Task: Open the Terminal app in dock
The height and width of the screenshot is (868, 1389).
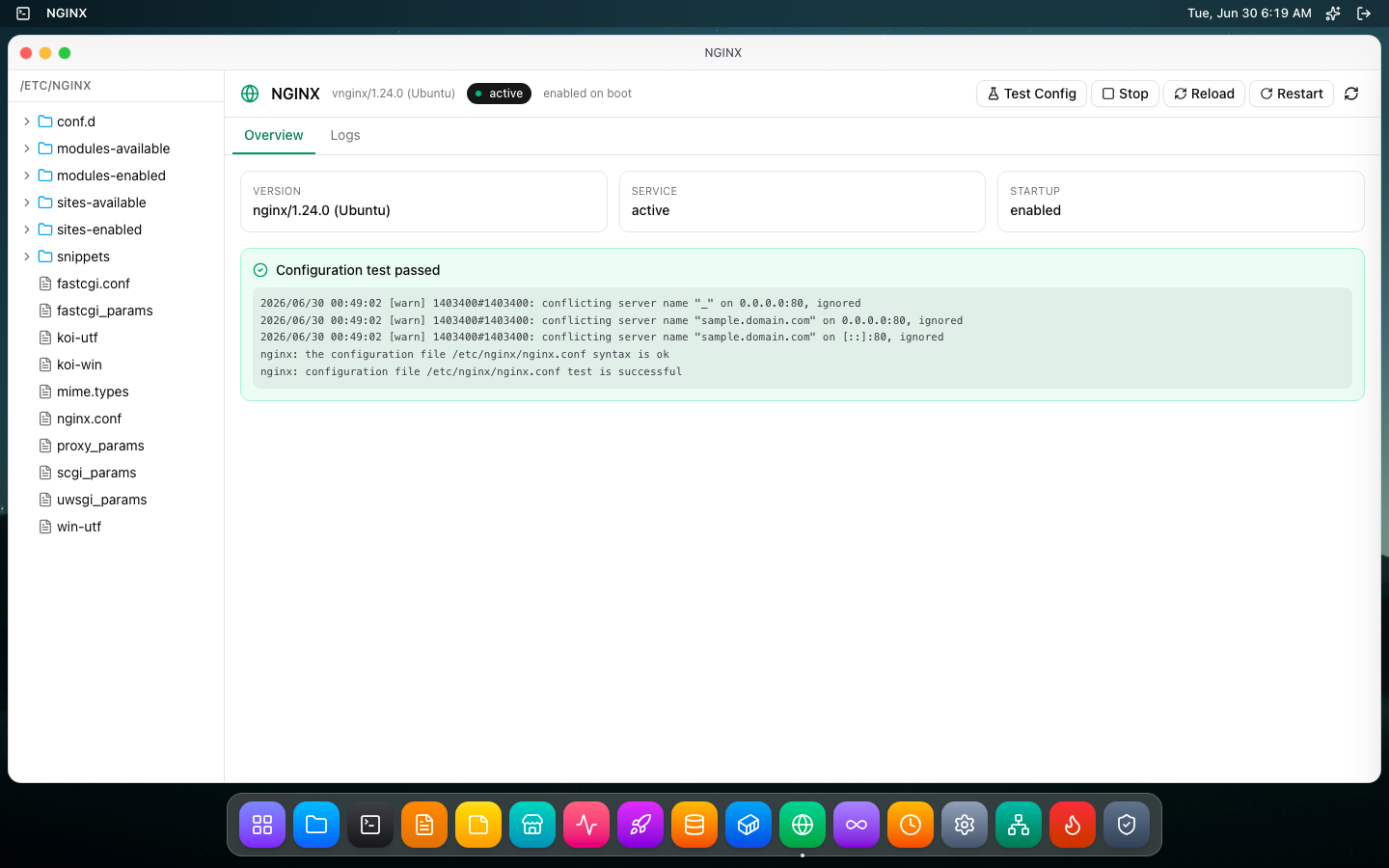Action: pos(370,825)
